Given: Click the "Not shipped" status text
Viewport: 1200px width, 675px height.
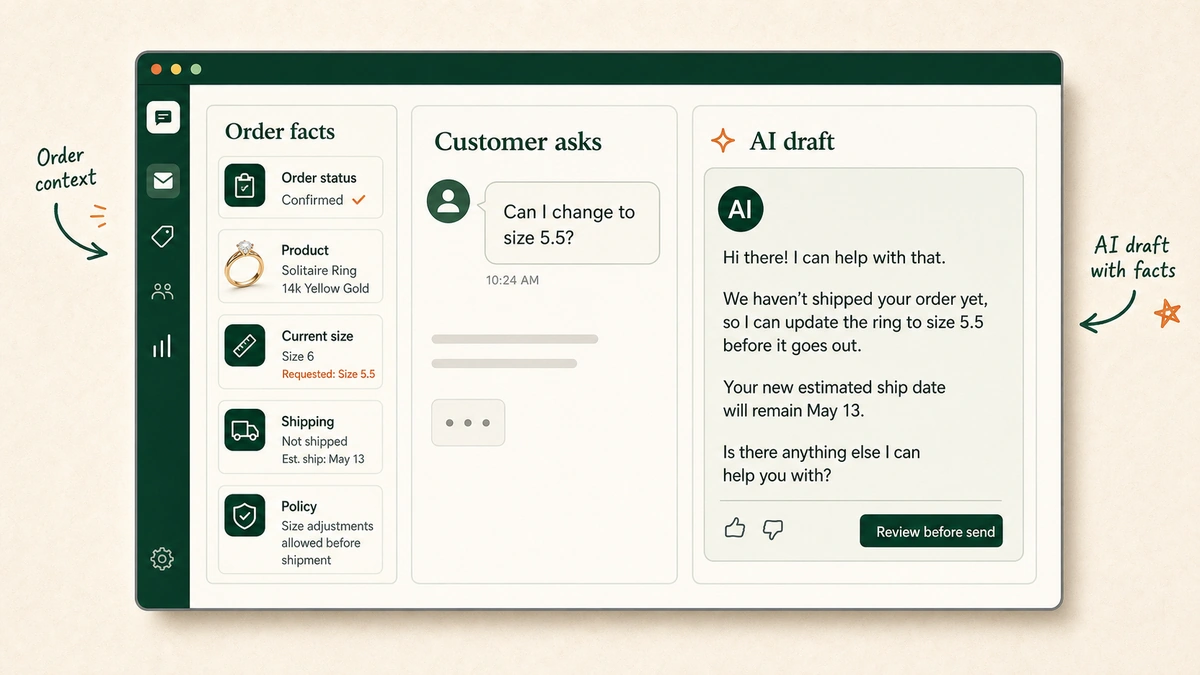Looking at the screenshot, I should (x=314, y=441).
